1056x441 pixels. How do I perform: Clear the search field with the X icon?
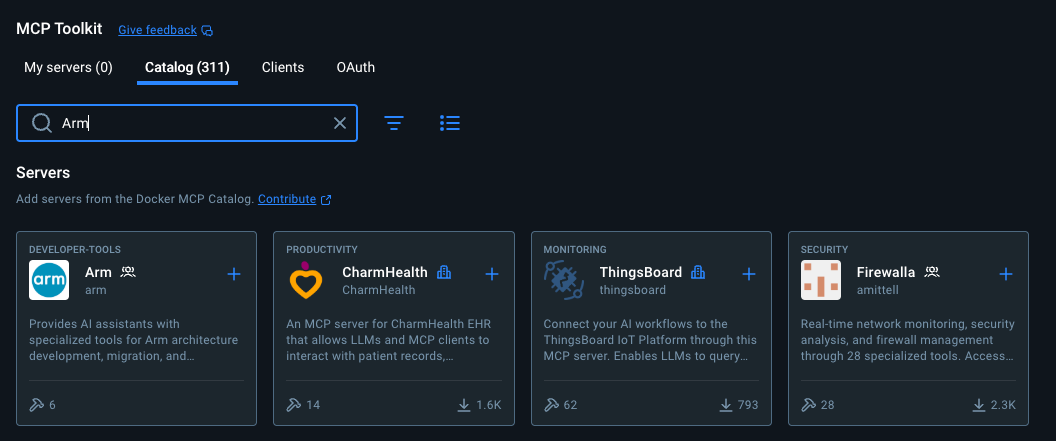(x=340, y=123)
